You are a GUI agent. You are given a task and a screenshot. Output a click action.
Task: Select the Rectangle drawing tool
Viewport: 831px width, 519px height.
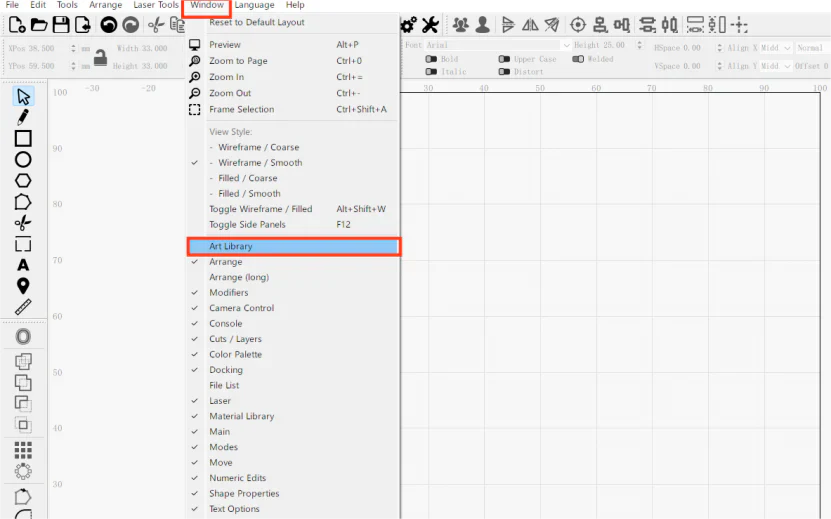23,138
